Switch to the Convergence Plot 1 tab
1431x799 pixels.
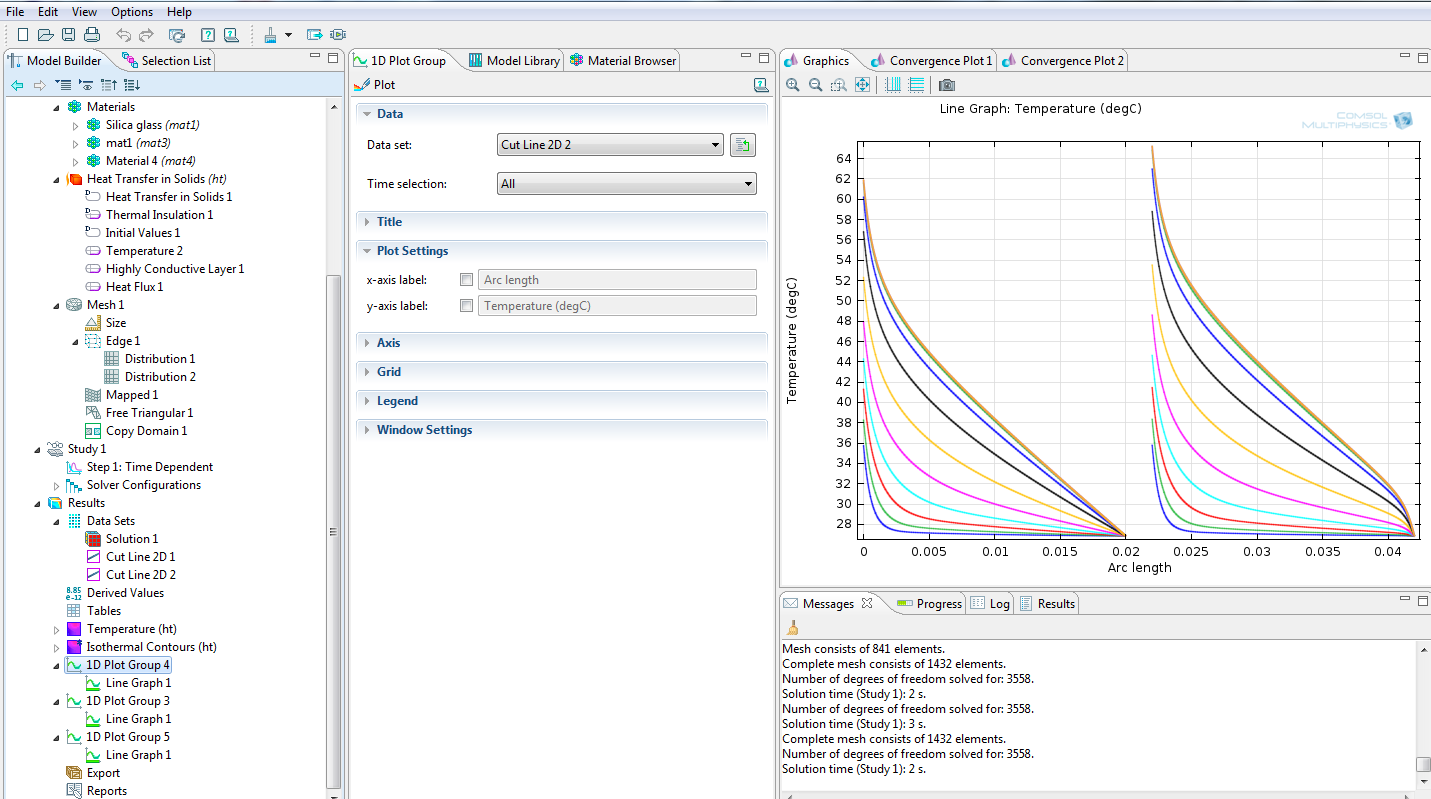tap(940, 61)
